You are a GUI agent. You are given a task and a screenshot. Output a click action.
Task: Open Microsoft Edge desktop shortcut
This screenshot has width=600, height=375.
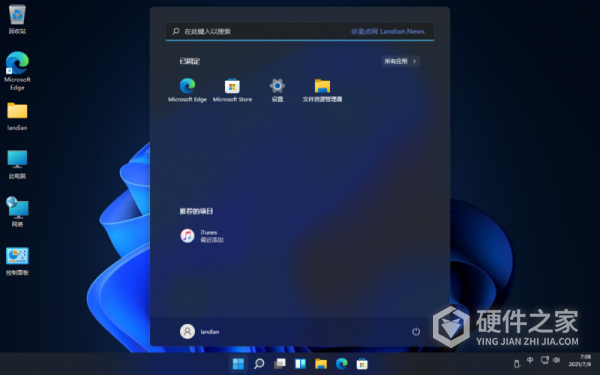pyautogui.click(x=17, y=71)
